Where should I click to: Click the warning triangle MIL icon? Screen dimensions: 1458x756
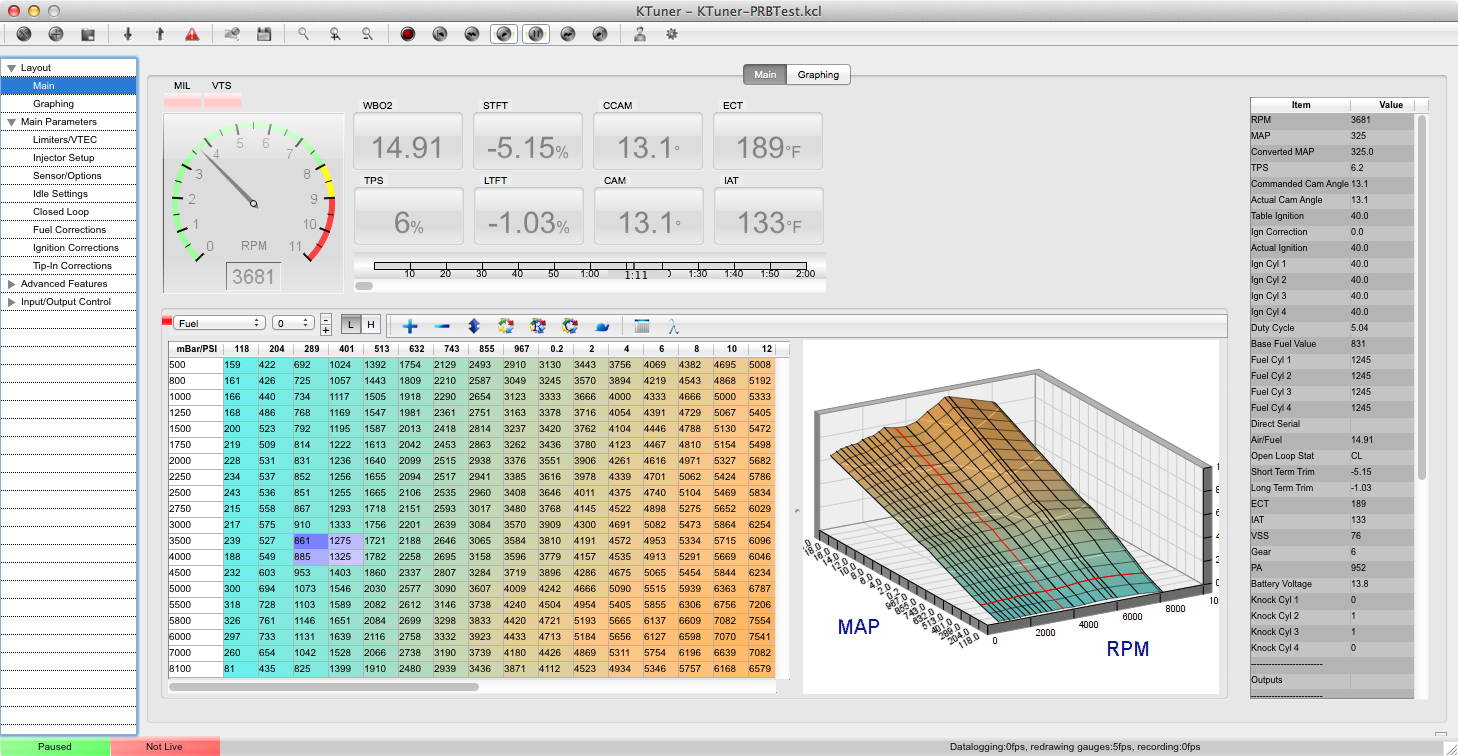(190, 33)
